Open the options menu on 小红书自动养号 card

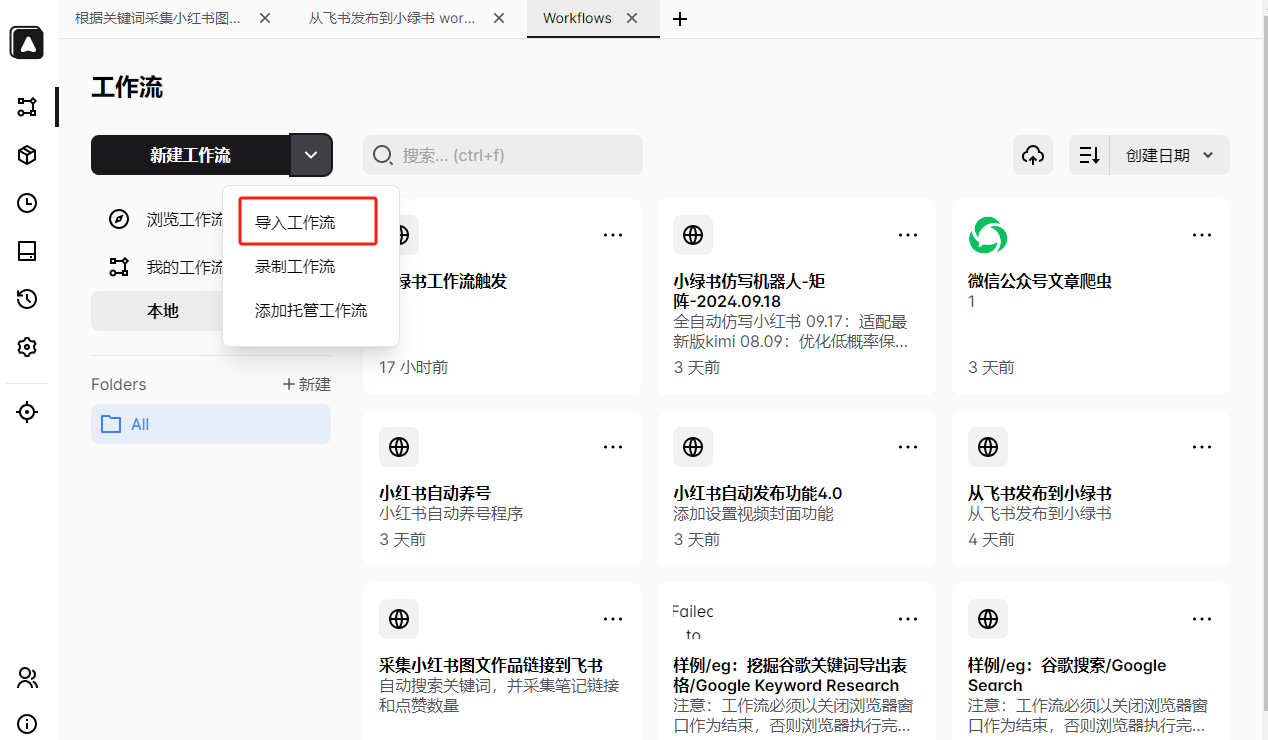(613, 447)
